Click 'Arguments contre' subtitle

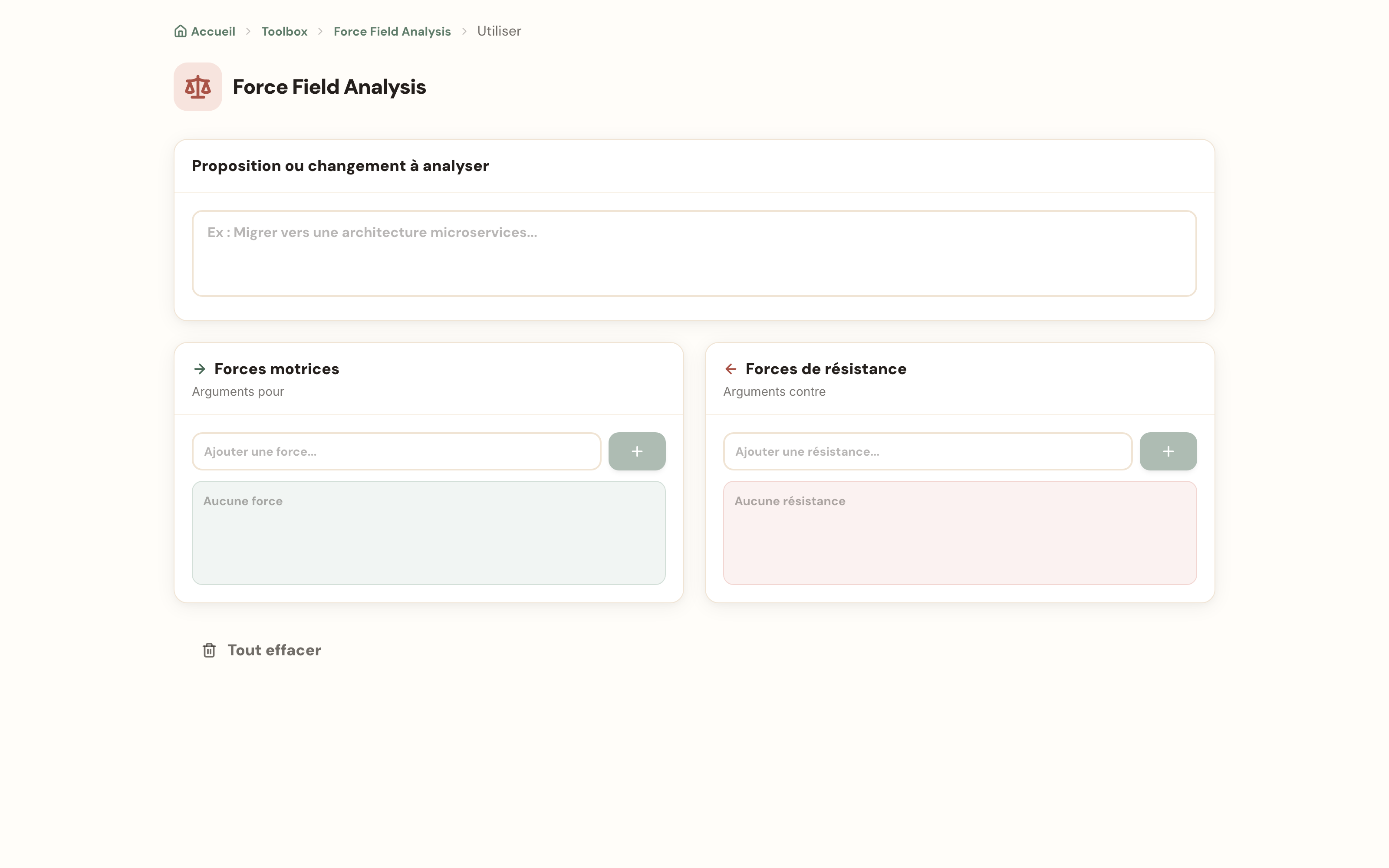click(x=774, y=392)
